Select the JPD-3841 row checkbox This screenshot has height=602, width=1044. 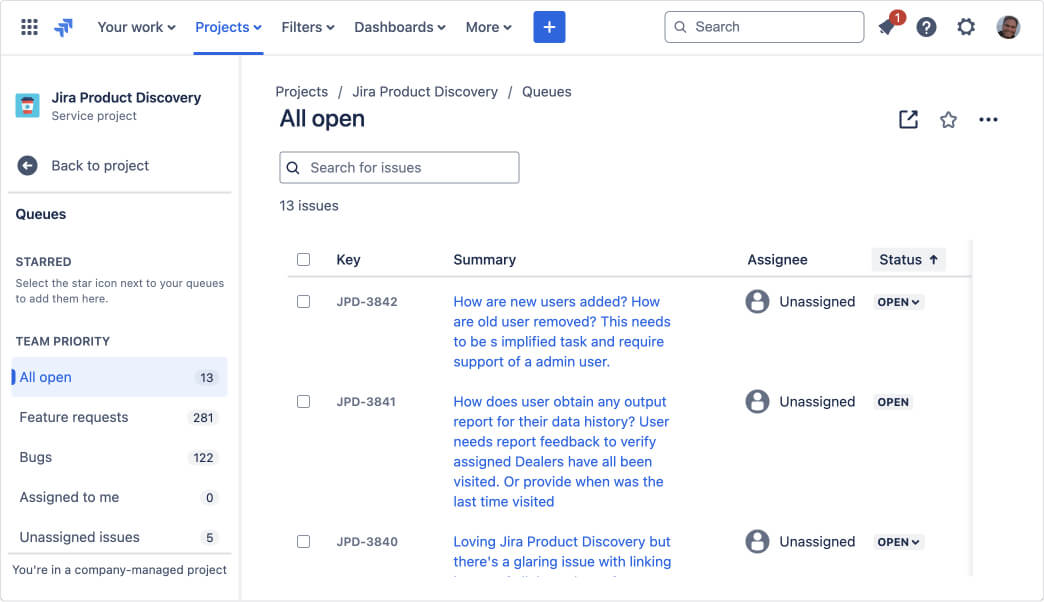pyautogui.click(x=304, y=402)
